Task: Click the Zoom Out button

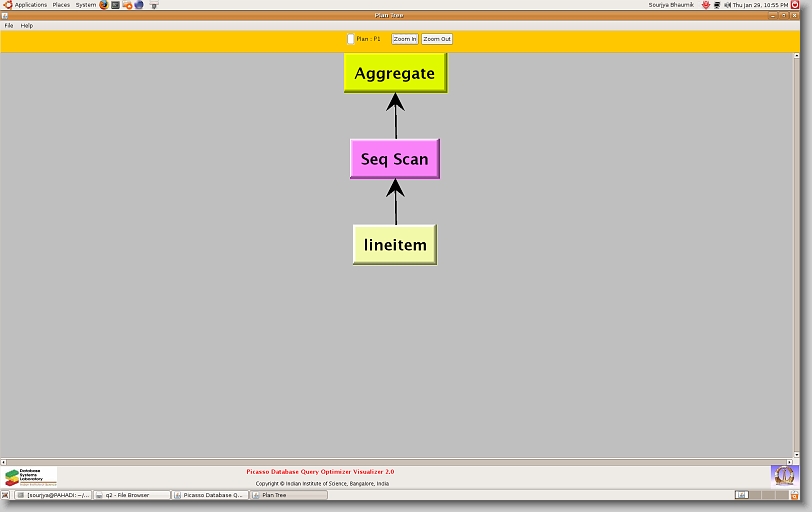Action: 437,39
